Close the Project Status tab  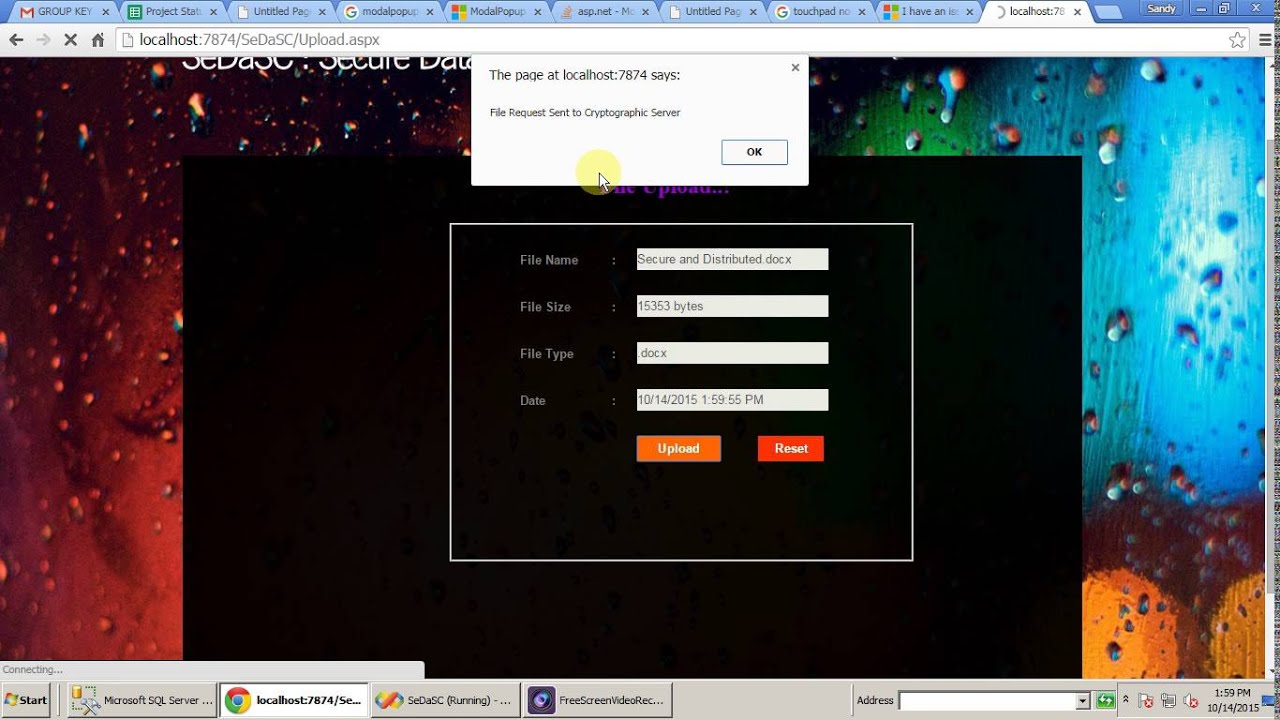(213, 12)
